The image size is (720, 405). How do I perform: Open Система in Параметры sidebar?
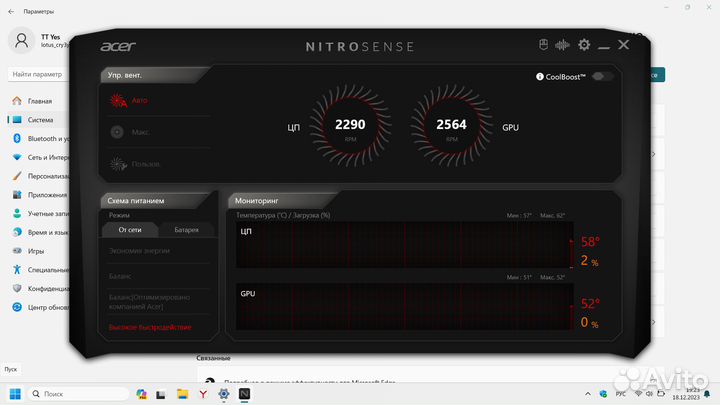[x=39, y=120]
